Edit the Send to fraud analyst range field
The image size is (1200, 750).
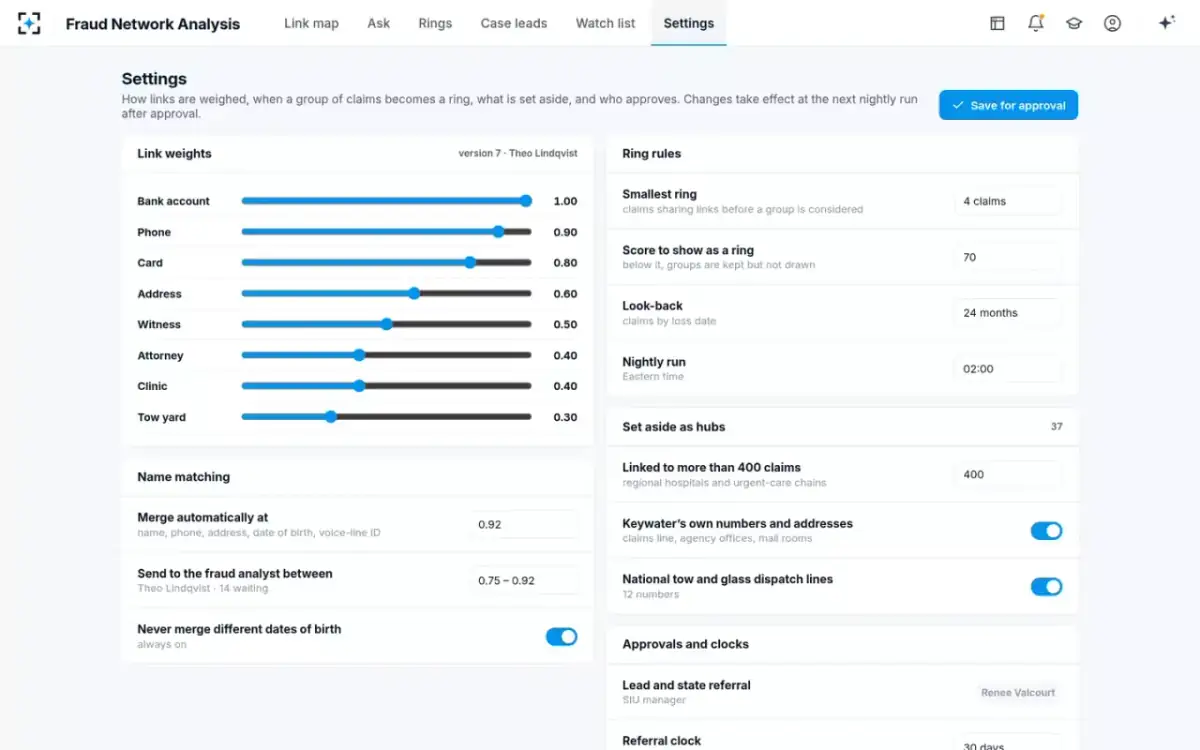pos(524,580)
